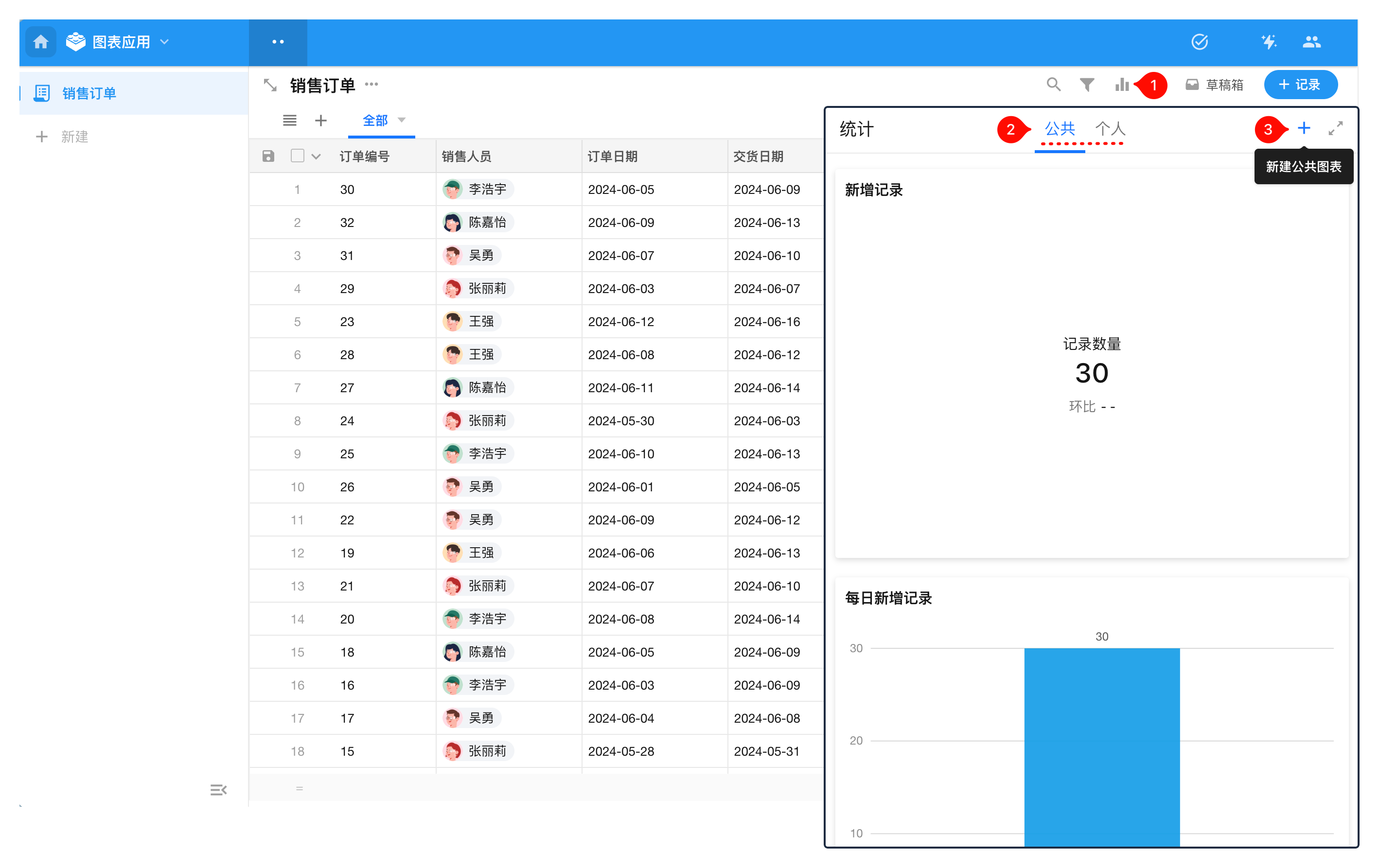Collapse the left sidebar with bottom icon
The image size is (1379, 868).
(x=218, y=790)
